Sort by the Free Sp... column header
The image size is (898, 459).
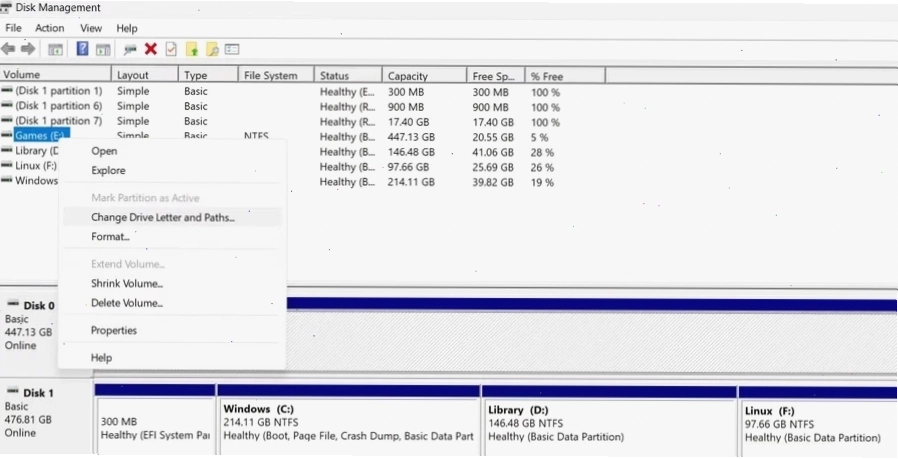[x=496, y=76]
